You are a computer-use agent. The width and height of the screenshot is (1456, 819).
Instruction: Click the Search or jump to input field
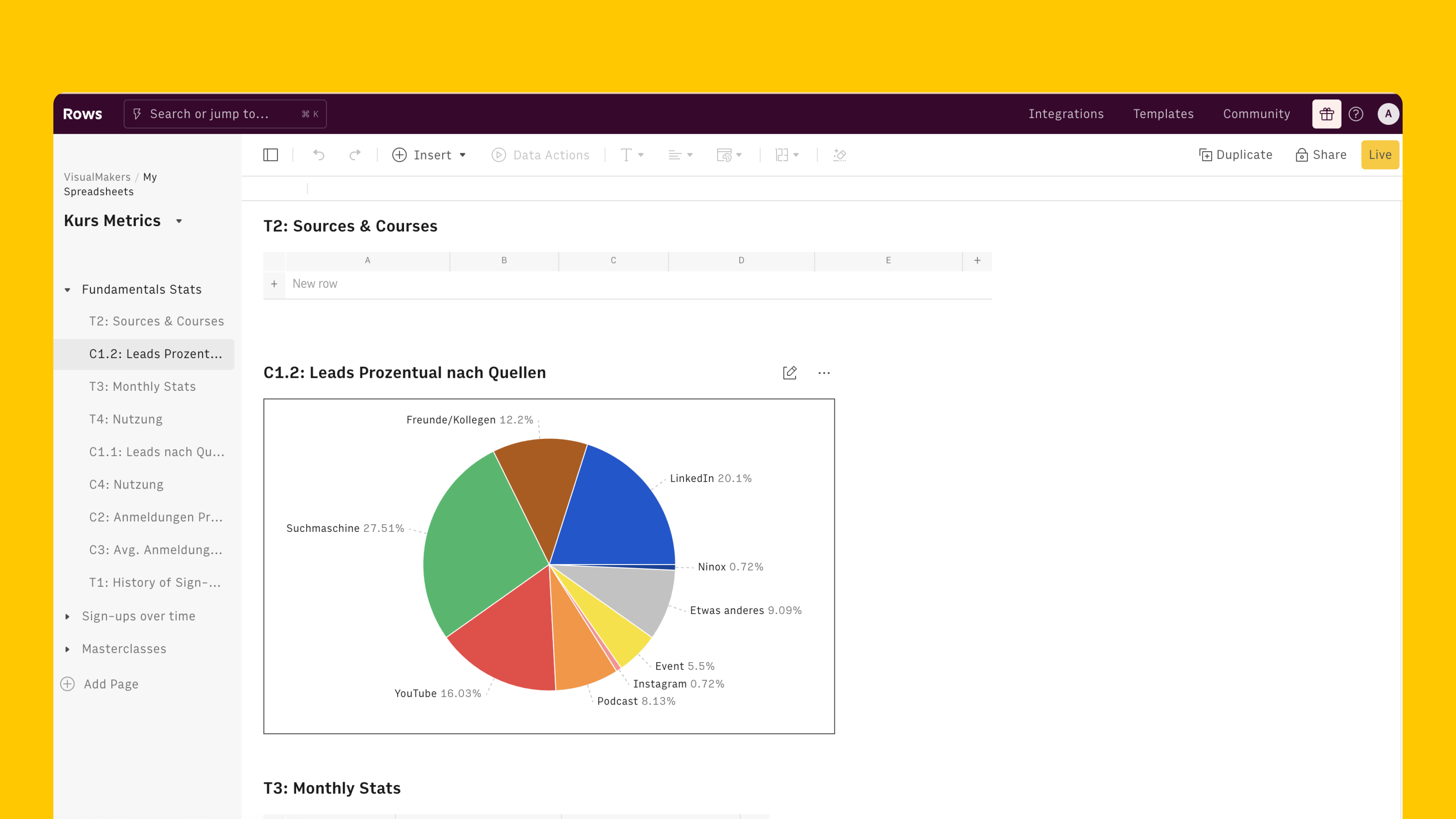coord(225,113)
